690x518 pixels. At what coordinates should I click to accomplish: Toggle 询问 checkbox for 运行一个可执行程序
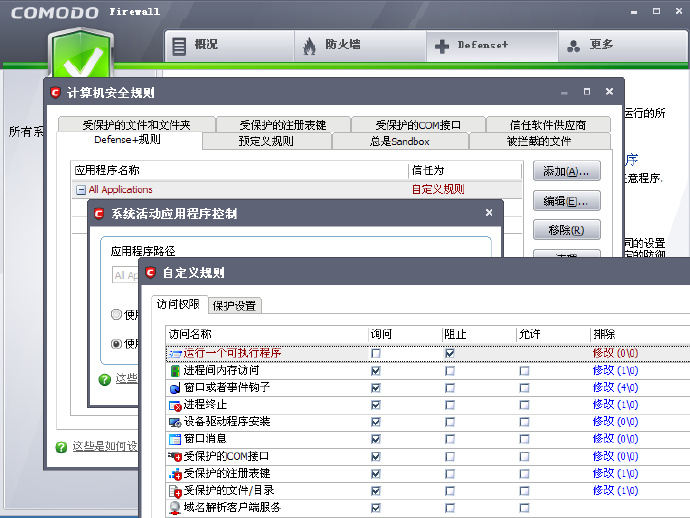(x=376, y=353)
